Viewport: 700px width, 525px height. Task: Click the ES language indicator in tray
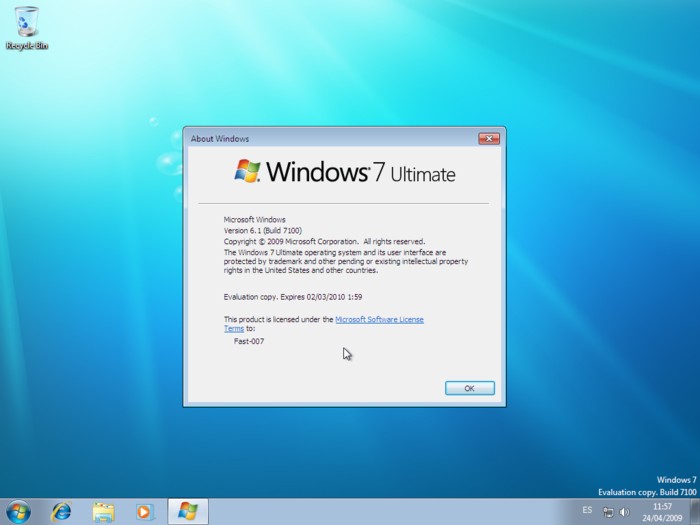[587, 510]
